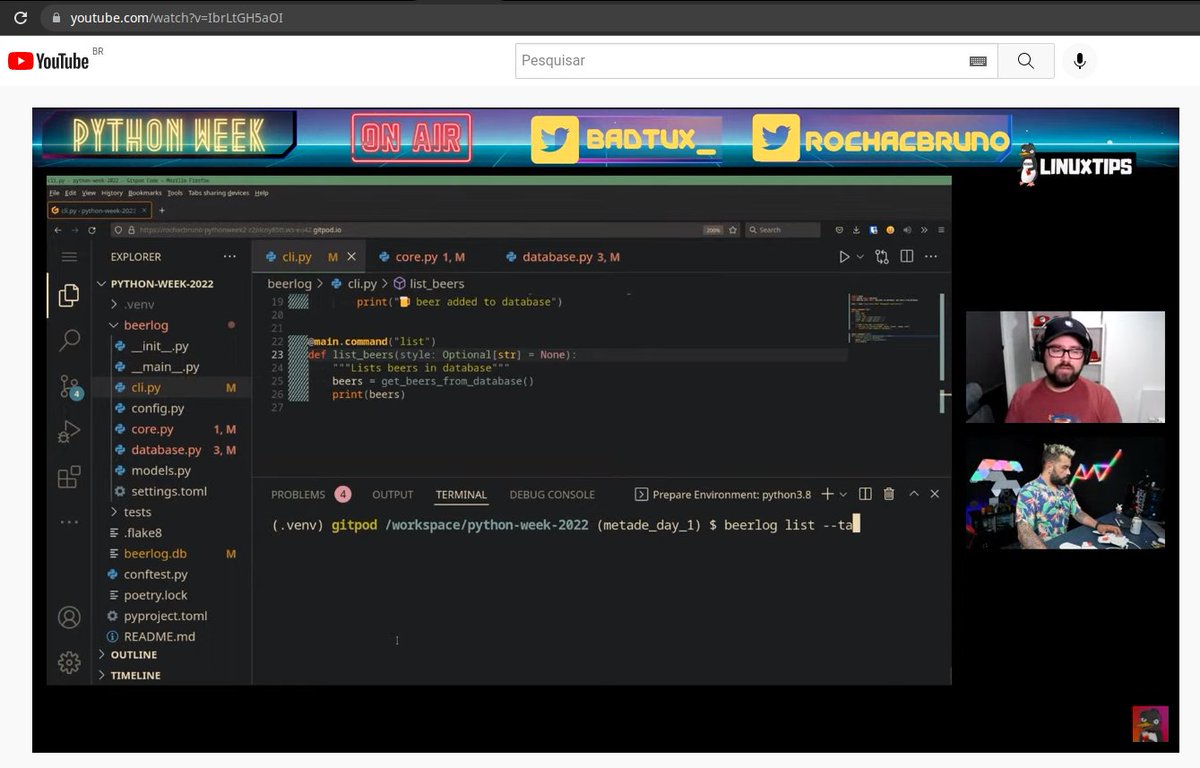Open __init__.py in the explorer
The image size is (1200, 768).
[160, 346]
